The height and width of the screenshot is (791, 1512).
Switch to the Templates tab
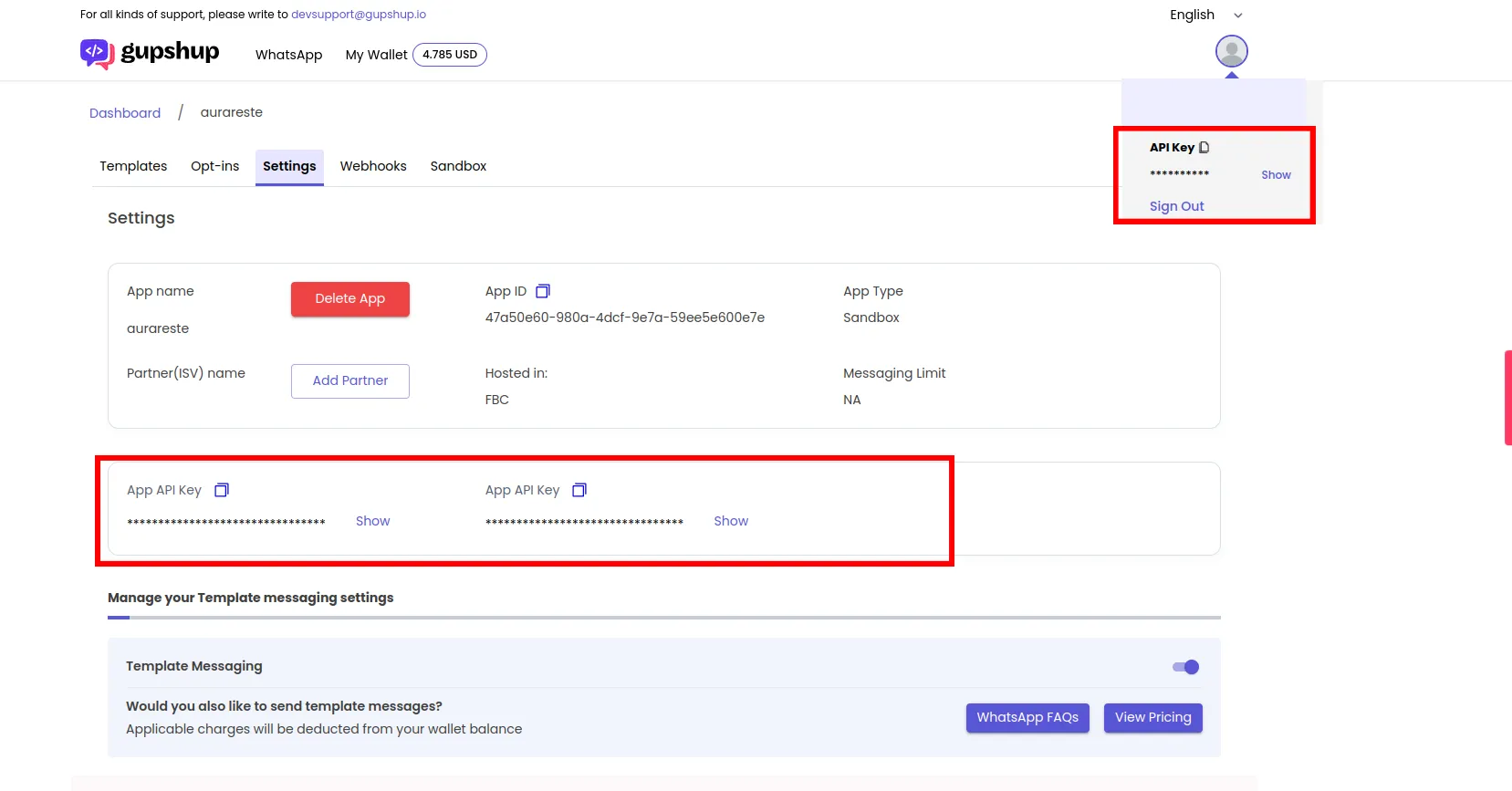(x=133, y=166)
